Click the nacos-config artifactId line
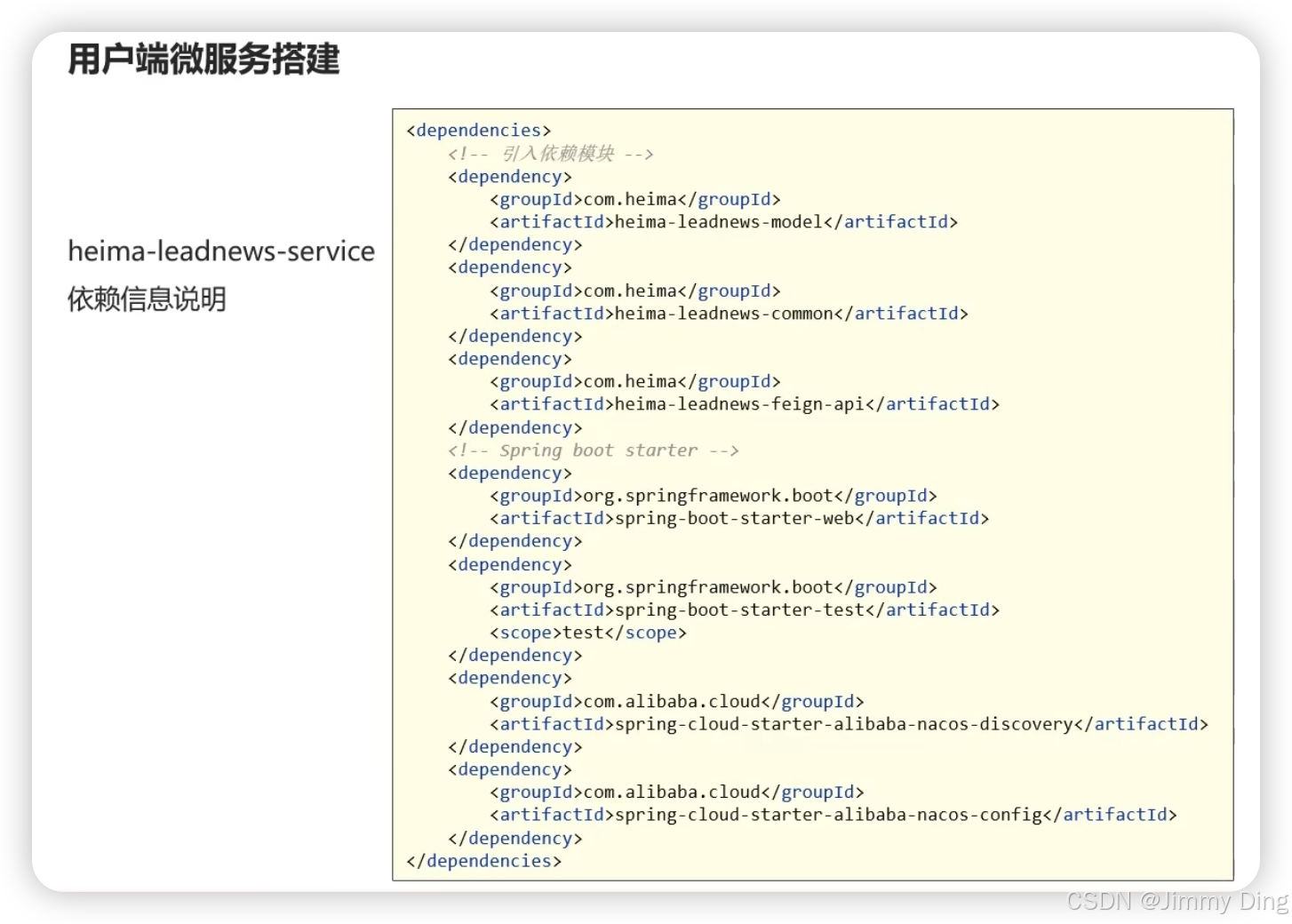This screenshot has width=1292, height=924. point(833,815)
